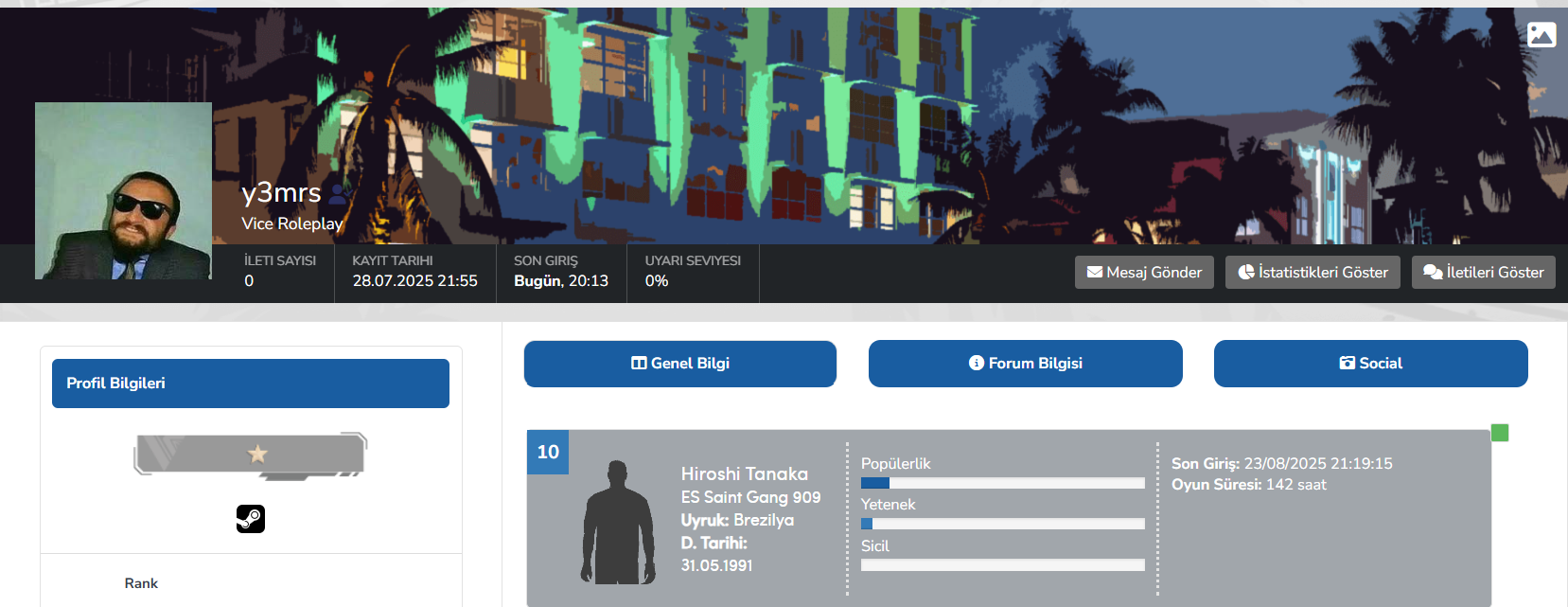
Task: Click the user status icon beside y3mrs
Action: [338, 193]
